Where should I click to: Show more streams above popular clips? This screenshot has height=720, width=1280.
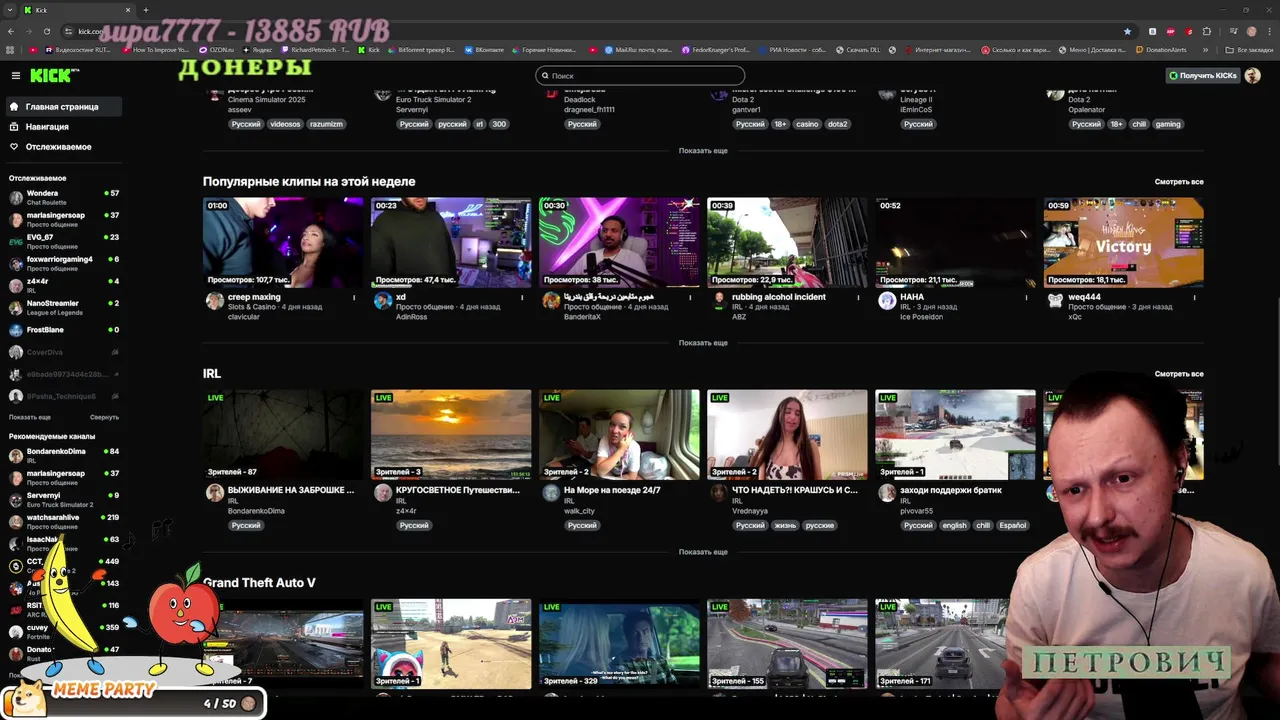point(703,150)
